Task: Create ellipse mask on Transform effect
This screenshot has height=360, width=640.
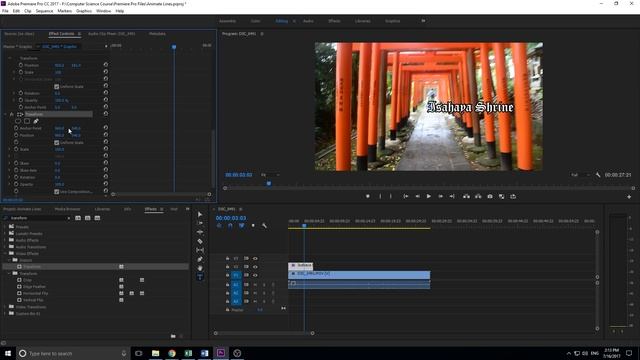Action: [18, 121]
